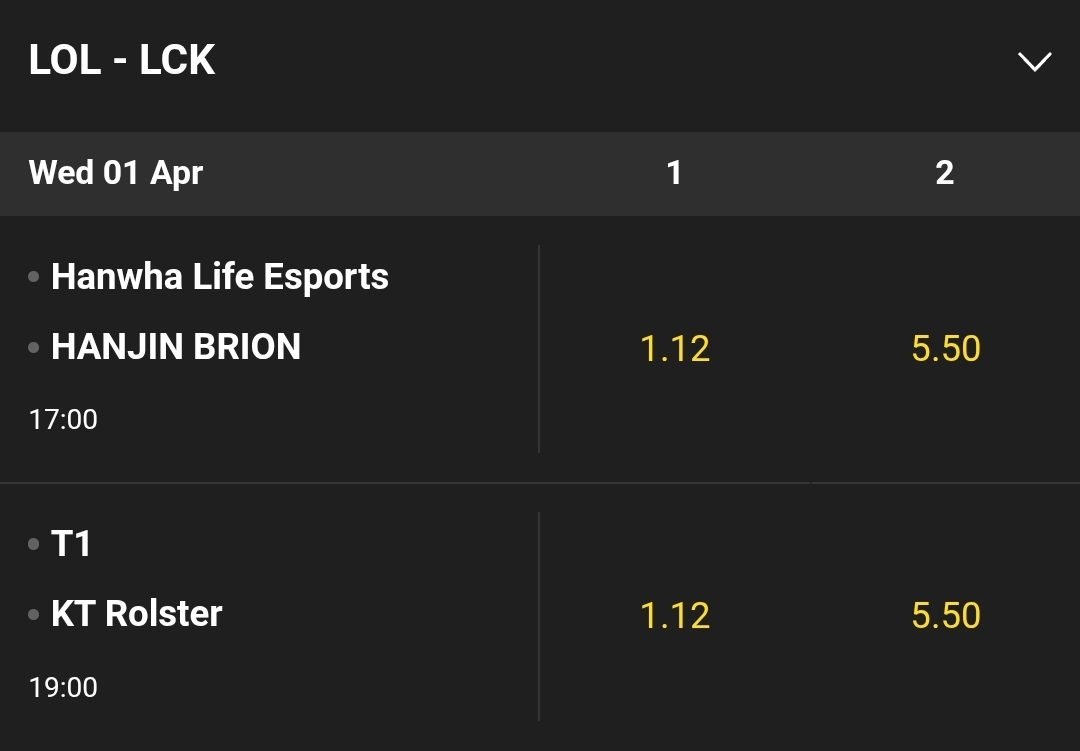Open the KT Rolster team name
The width and height of the screenshot is (1080, 751).
[137, 613]
